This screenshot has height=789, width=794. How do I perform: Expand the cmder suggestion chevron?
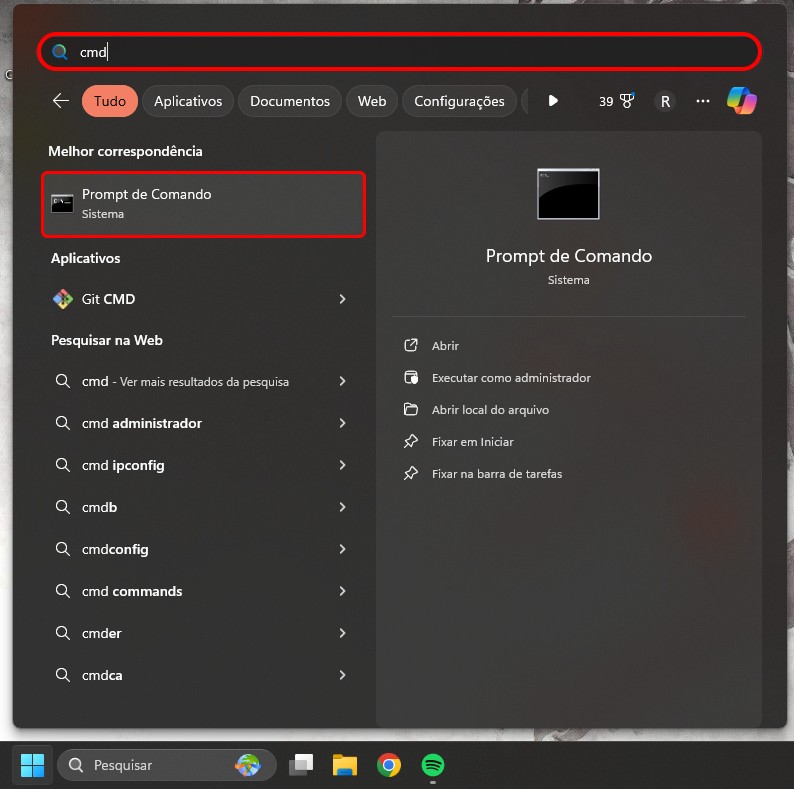click(342, 633)
